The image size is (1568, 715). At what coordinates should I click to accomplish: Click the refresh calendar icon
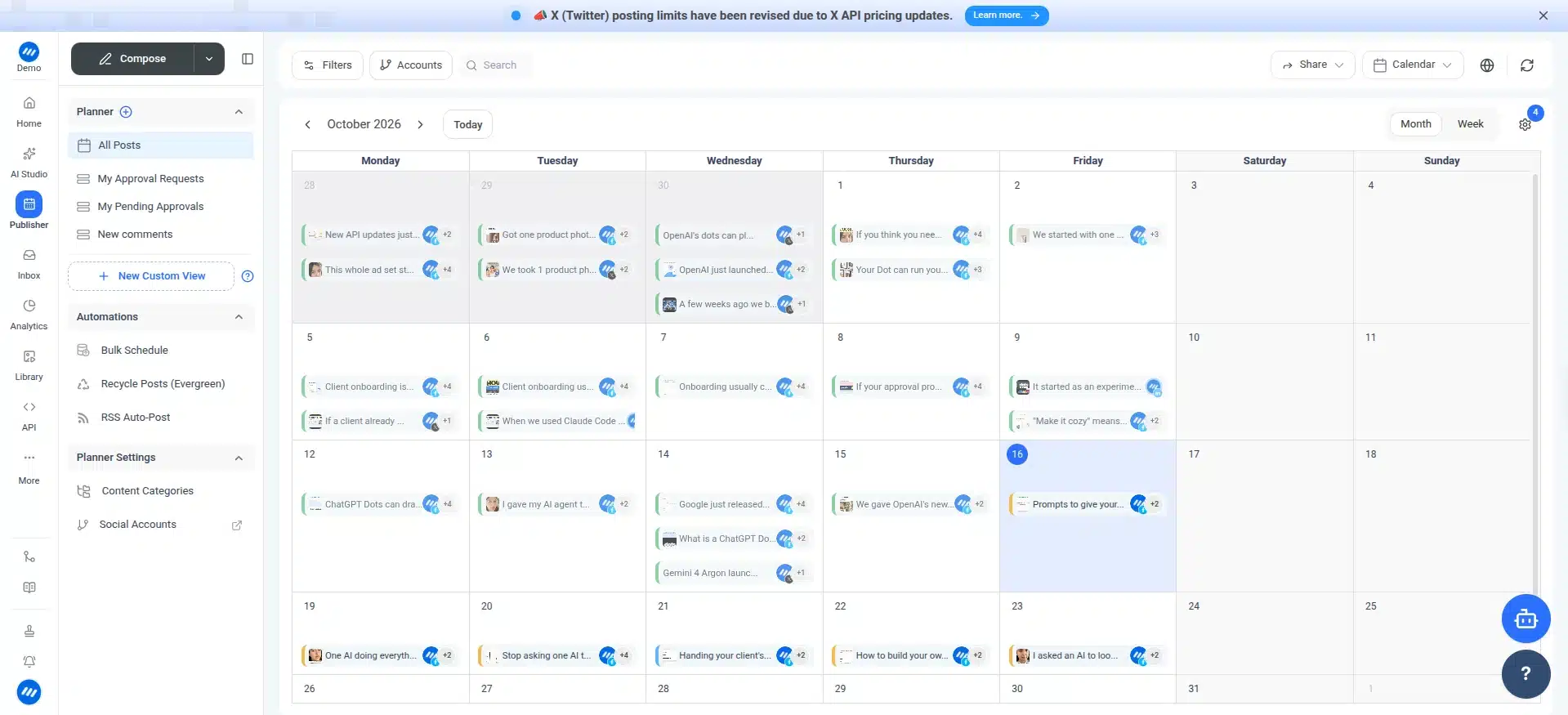pos(1527,65)
